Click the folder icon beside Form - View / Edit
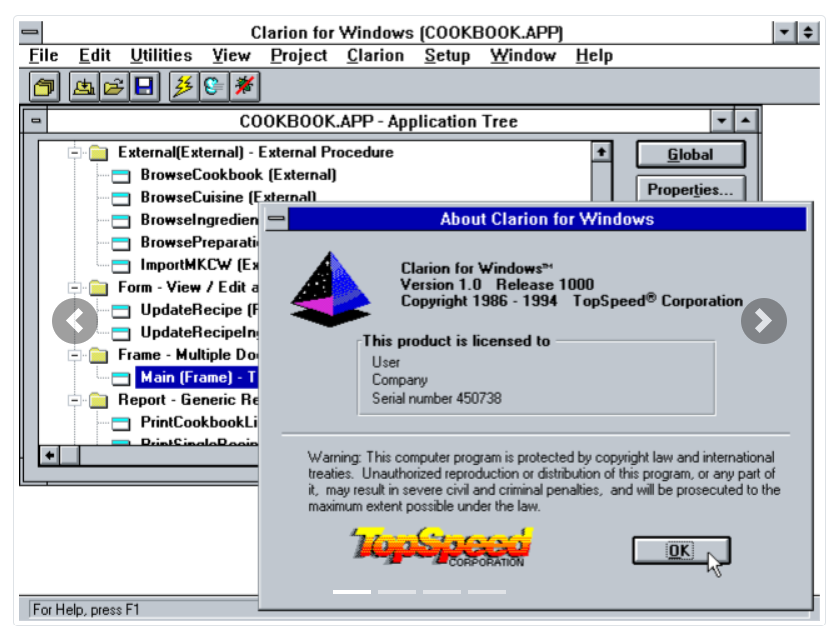Screen dimensions: 827x627 pos(98,288)
